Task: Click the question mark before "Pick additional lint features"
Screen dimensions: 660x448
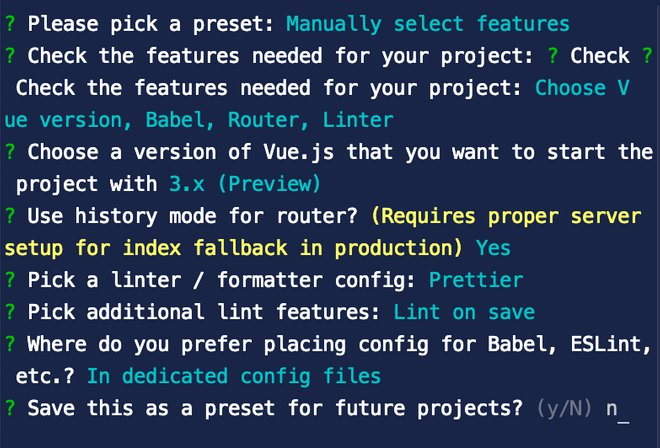Action: click(x=9, y=312)
